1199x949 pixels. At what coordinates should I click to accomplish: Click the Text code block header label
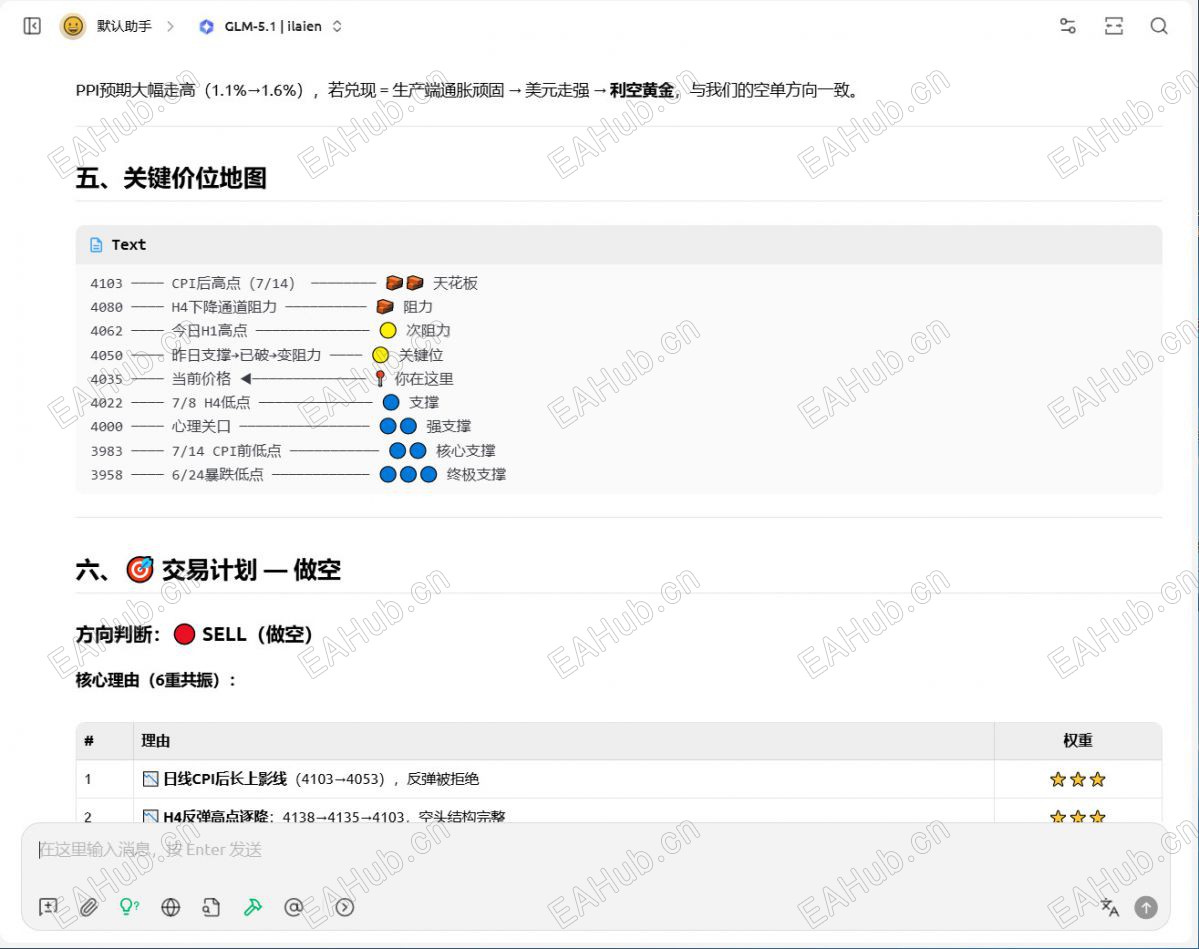point(128,245)
